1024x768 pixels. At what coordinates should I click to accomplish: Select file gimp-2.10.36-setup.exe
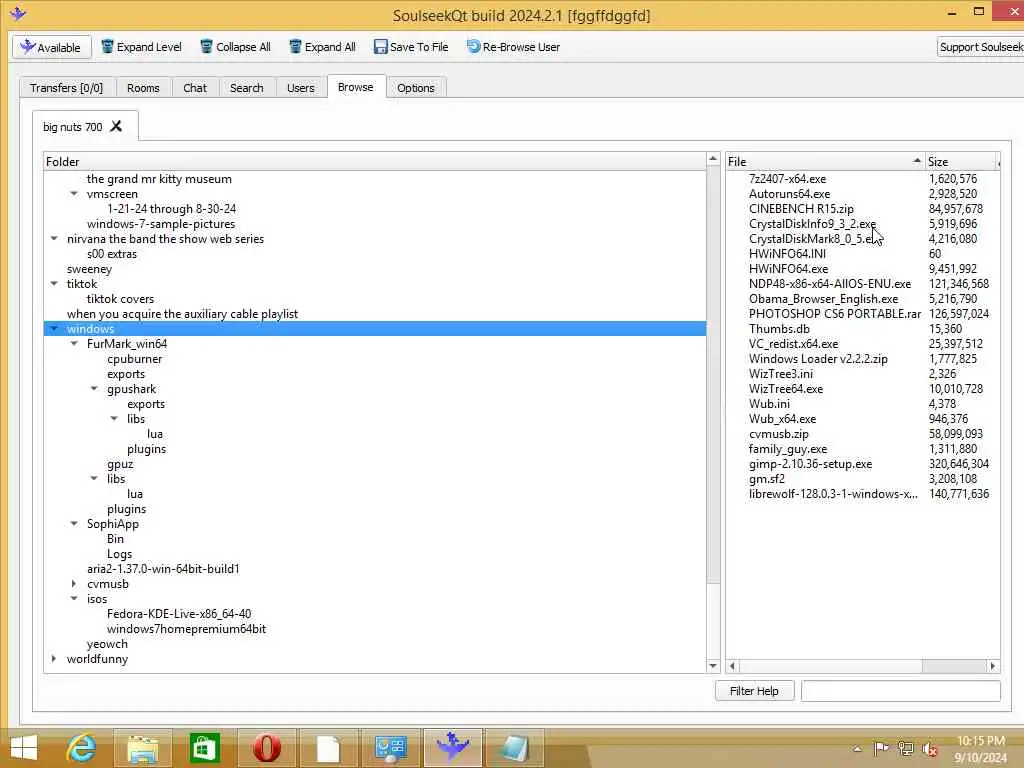810,464
